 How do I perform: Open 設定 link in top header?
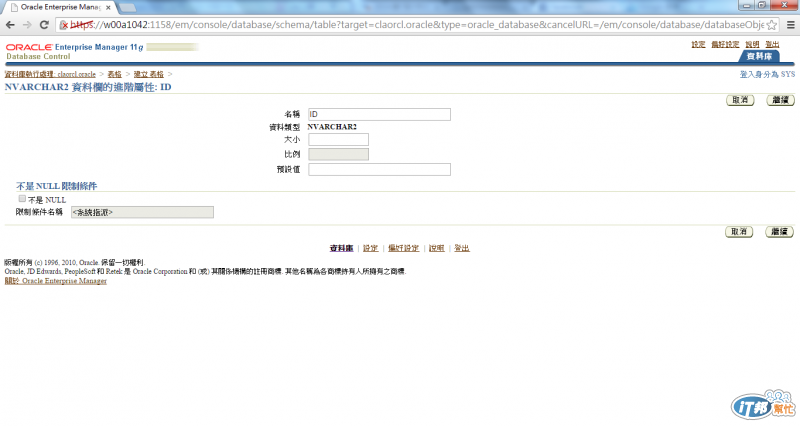coord(698,44)
